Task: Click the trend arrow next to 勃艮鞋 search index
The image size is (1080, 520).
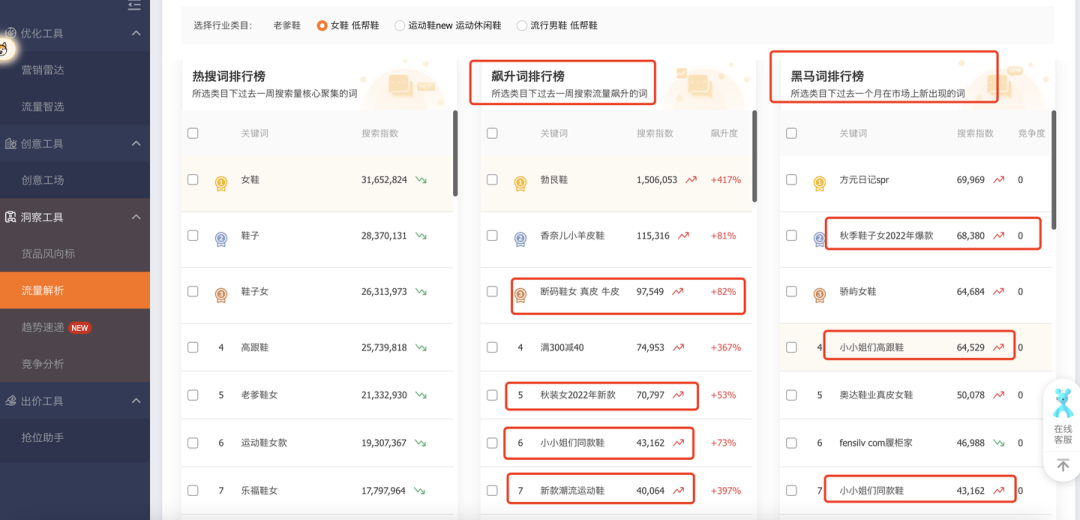Action: 690,180
